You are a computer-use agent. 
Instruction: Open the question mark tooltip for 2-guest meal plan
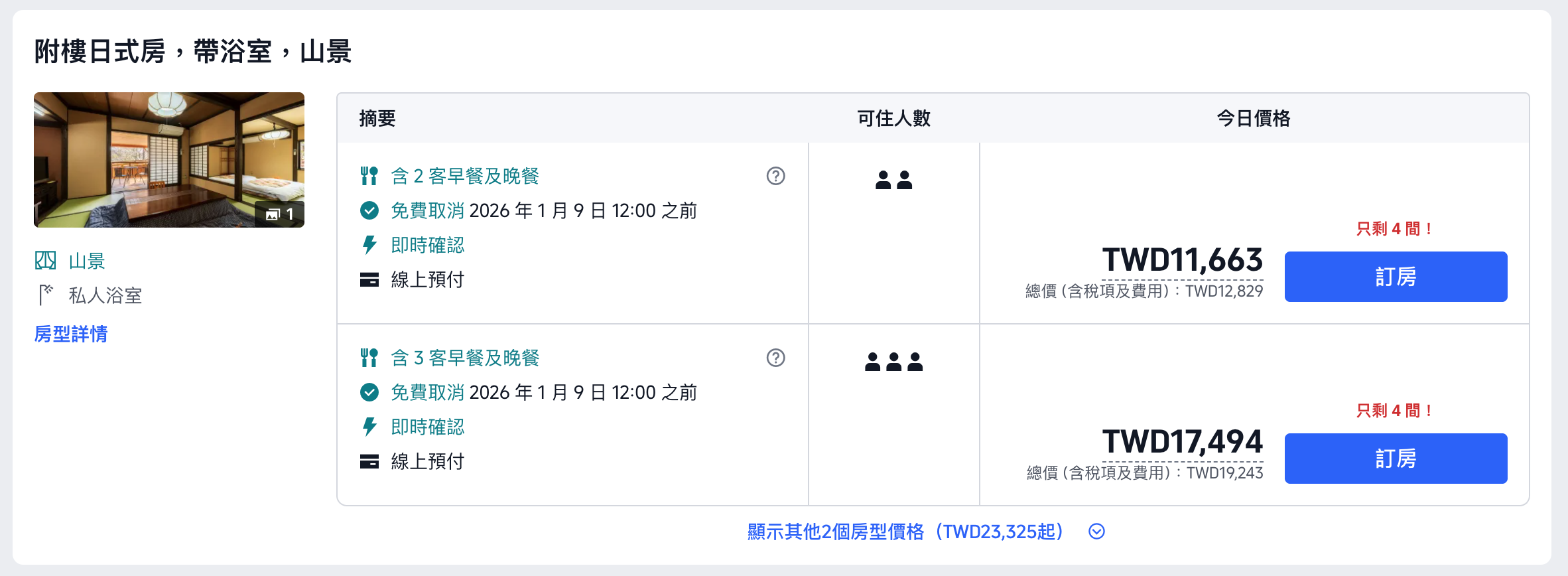(775, 177)
